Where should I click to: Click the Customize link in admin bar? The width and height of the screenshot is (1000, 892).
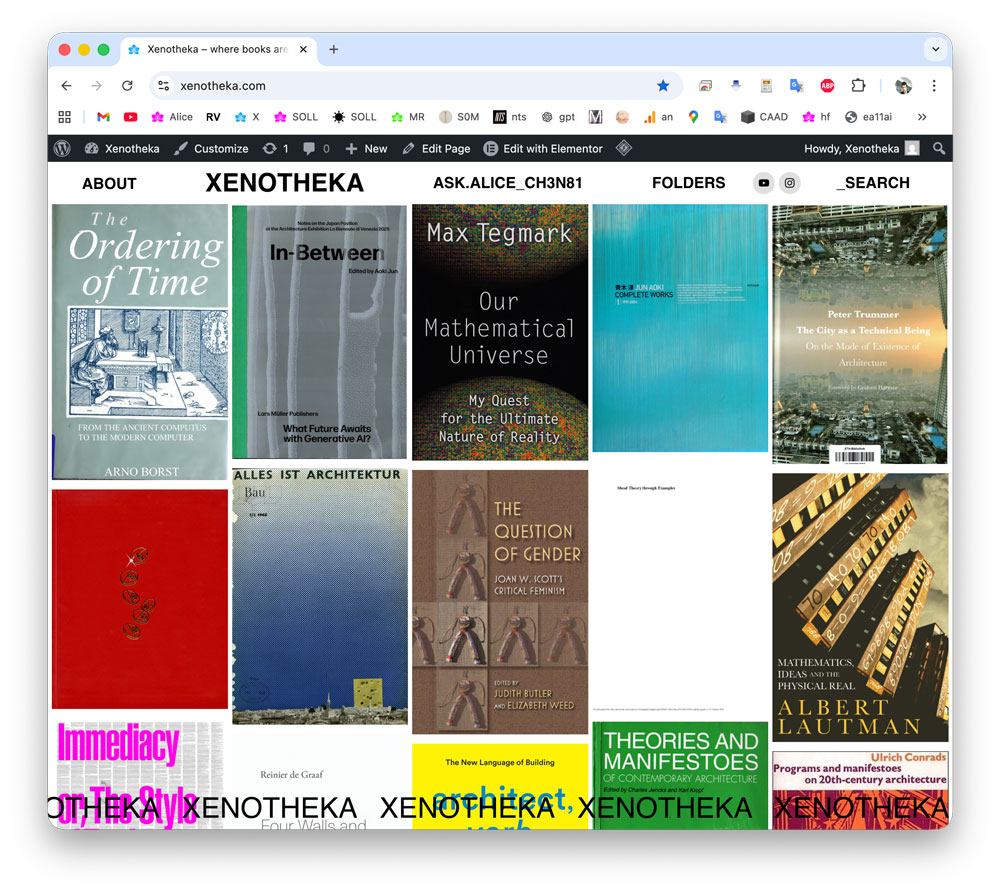pos(211,148)
